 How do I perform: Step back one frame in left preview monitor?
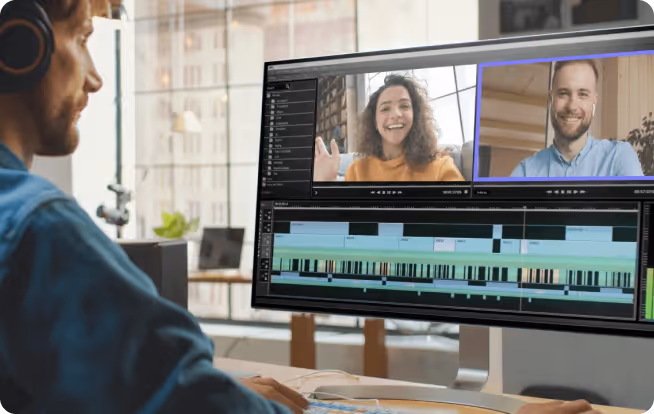click(378, 192)
